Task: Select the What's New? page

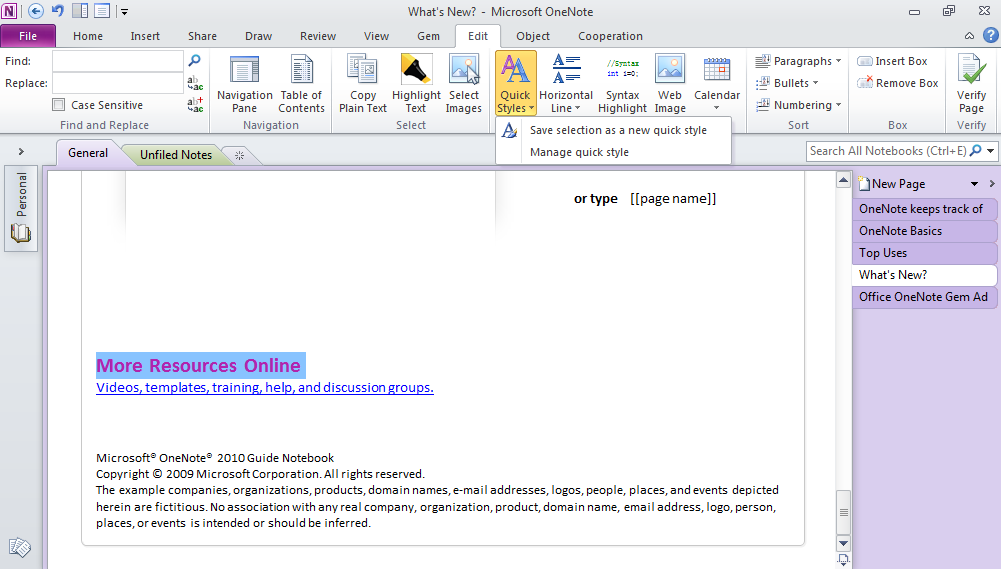Action: pyautogui.click(x=924, y=275)
